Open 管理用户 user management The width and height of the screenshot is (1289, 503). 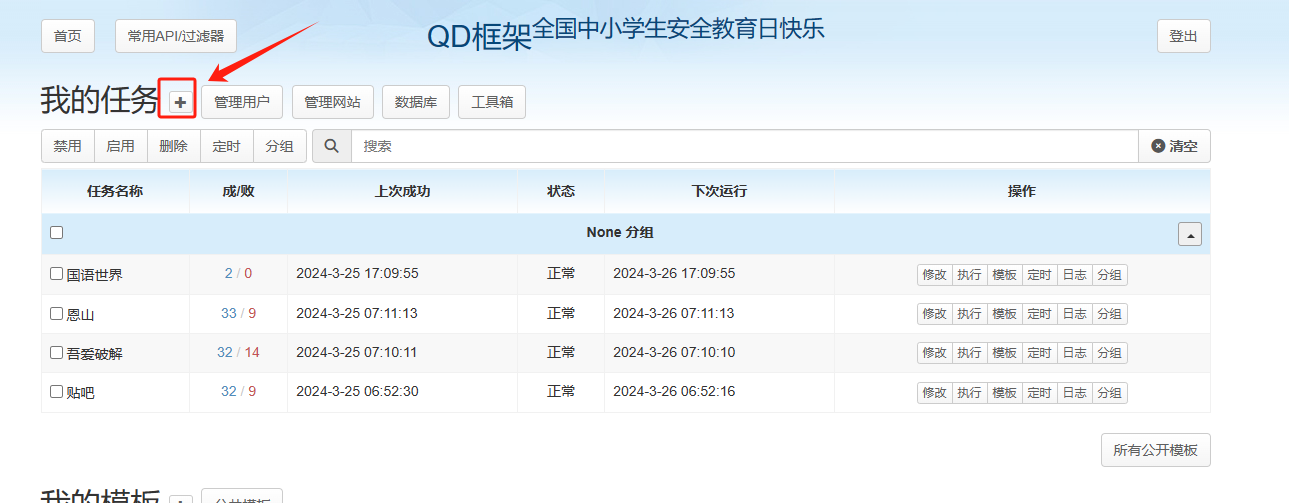tap(242, 102)
